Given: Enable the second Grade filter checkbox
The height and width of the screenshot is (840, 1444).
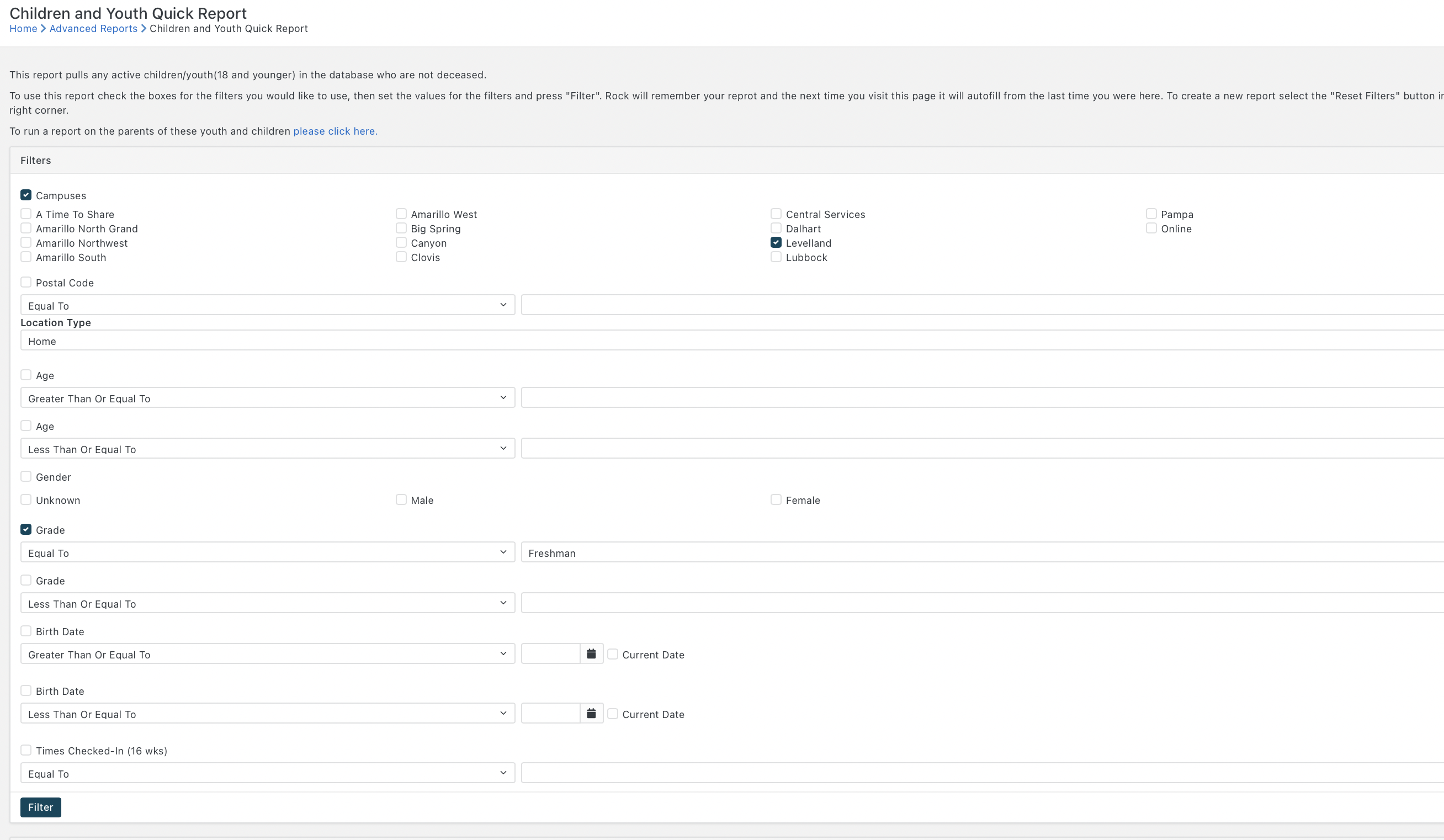Looking at the screenshot, I should [x=26, y=581].
